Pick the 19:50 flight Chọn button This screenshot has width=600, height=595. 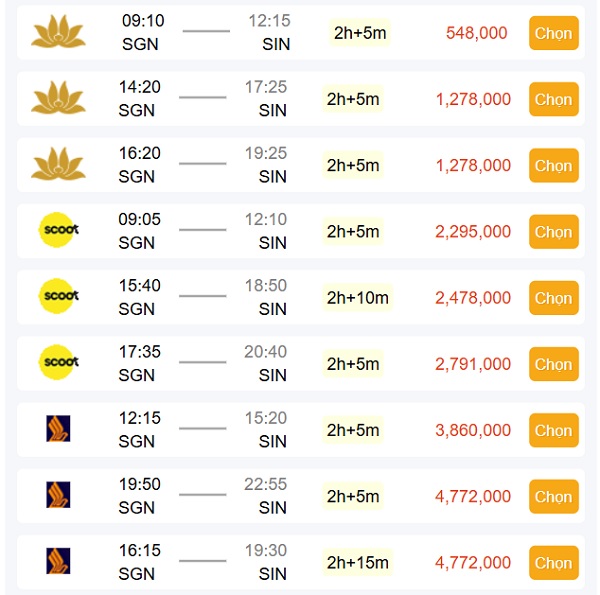tap(553, 497)
